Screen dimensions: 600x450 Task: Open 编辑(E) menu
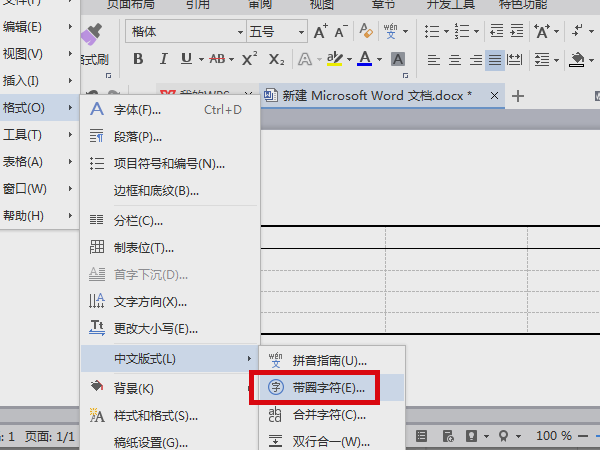point(39,27)
